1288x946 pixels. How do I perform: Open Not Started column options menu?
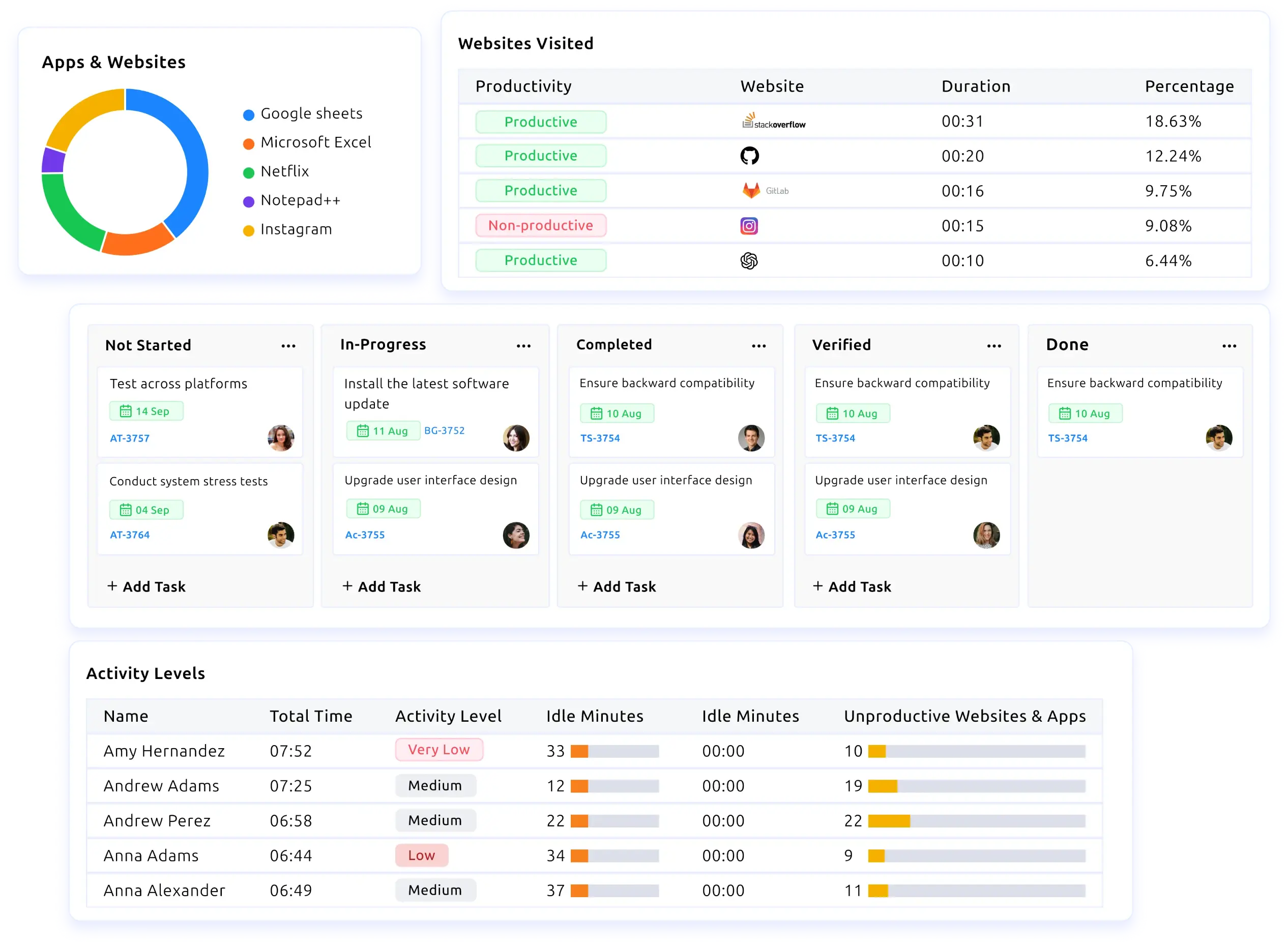coord(288,346)
